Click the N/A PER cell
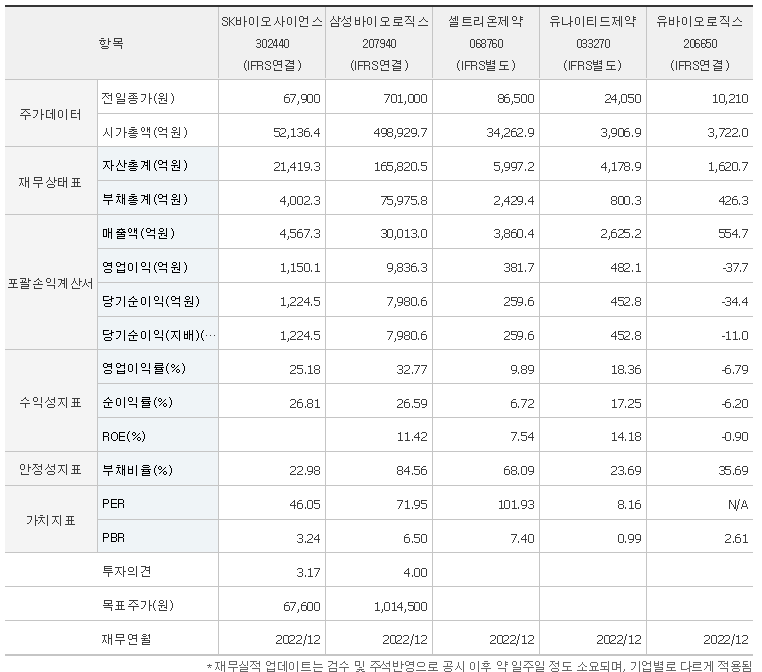Screen dimensions: 762x672 [738, 505]
